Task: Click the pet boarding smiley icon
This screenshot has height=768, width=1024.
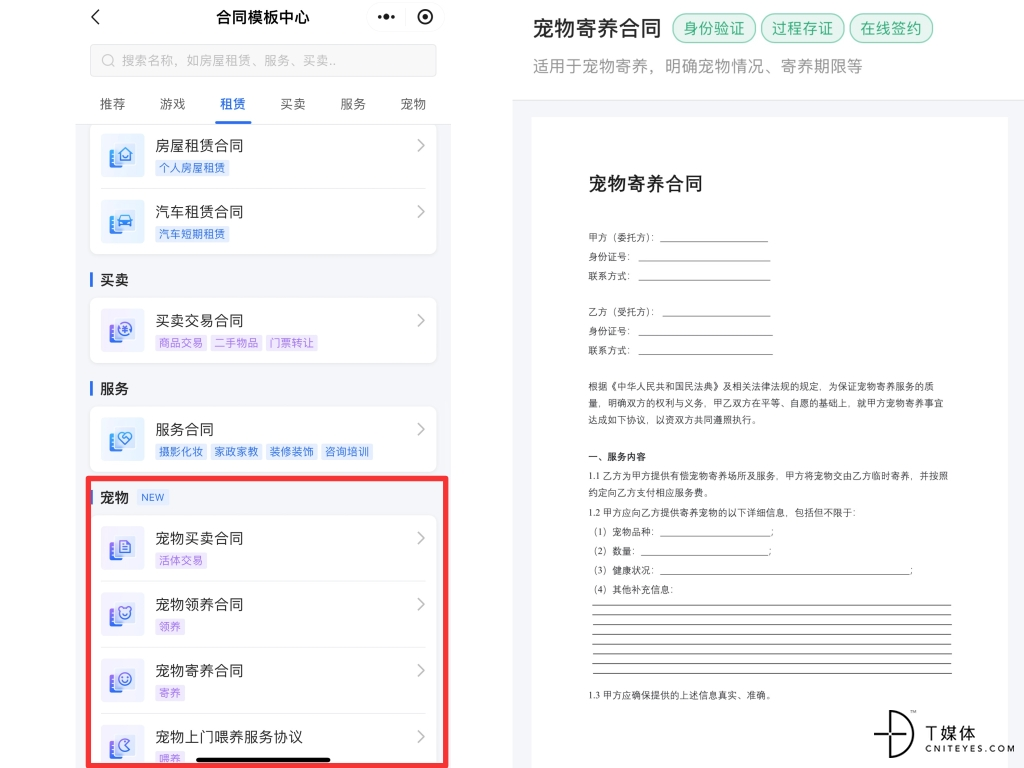Action: click(x=122, y=680)
